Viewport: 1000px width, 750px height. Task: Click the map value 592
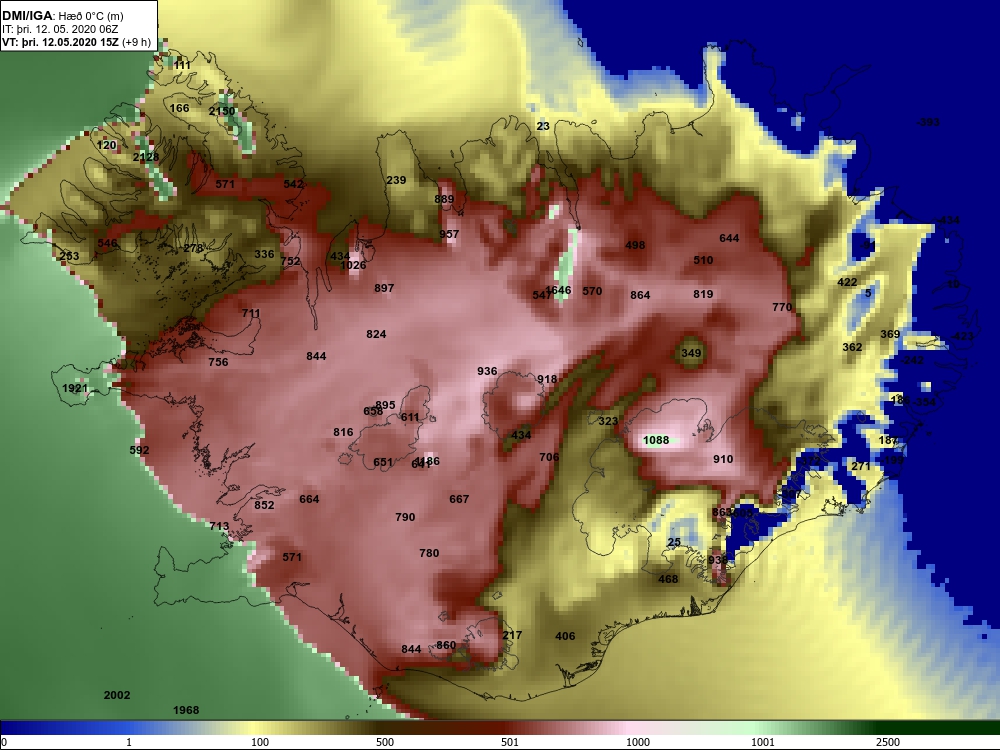pyautogui.click(x=139, y=450)
